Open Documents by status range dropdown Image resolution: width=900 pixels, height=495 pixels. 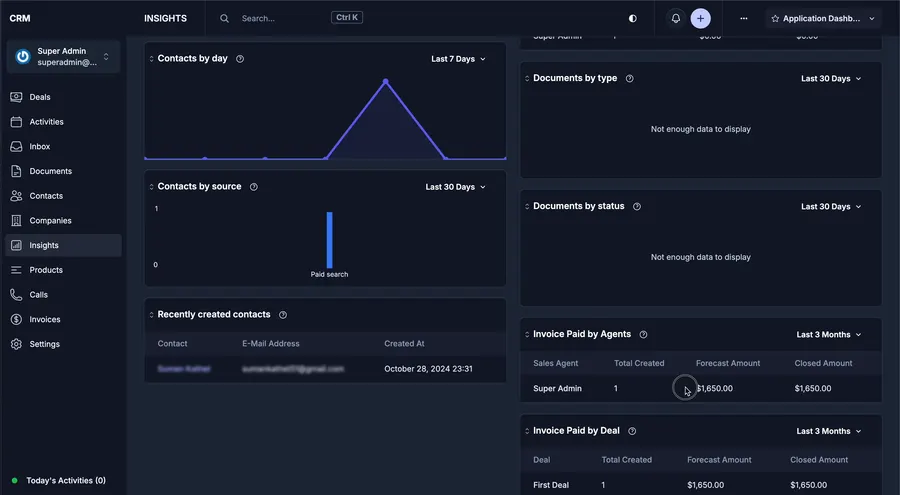831,207
